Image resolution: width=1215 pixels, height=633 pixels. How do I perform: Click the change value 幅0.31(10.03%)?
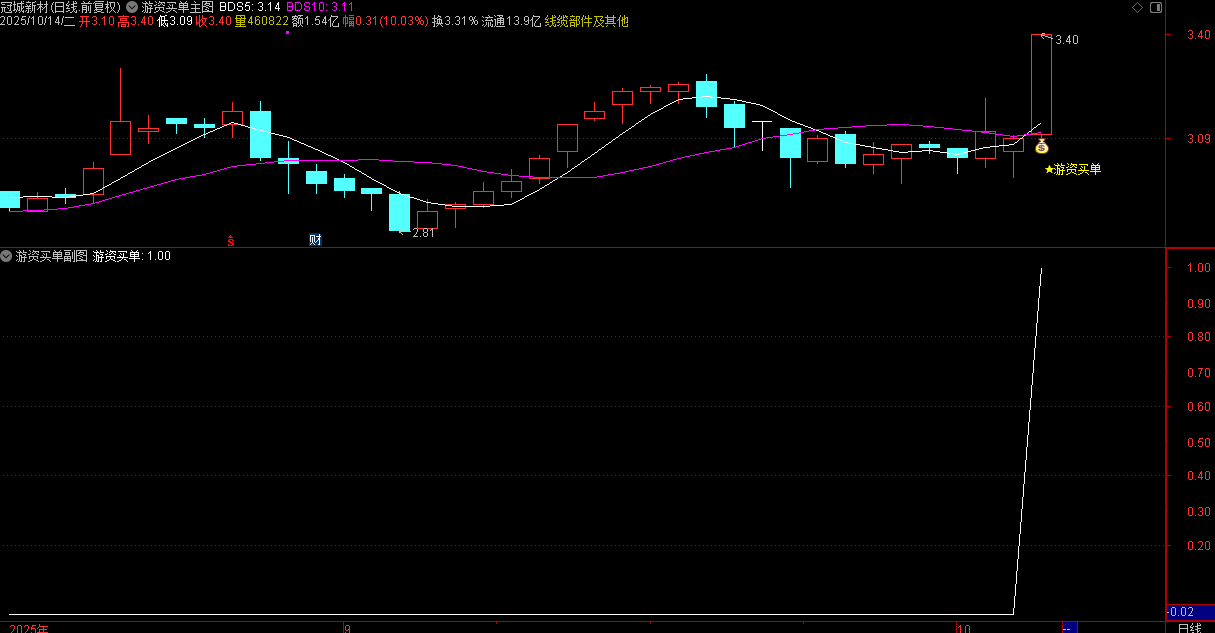point(385,20)
